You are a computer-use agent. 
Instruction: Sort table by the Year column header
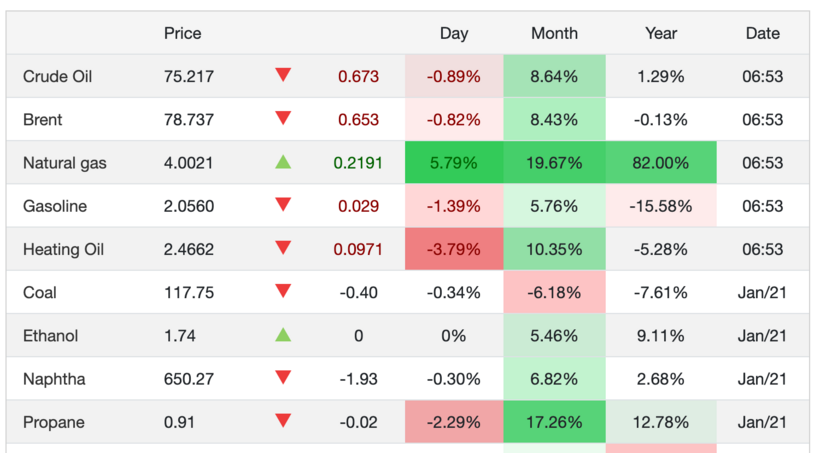[661, 33]
